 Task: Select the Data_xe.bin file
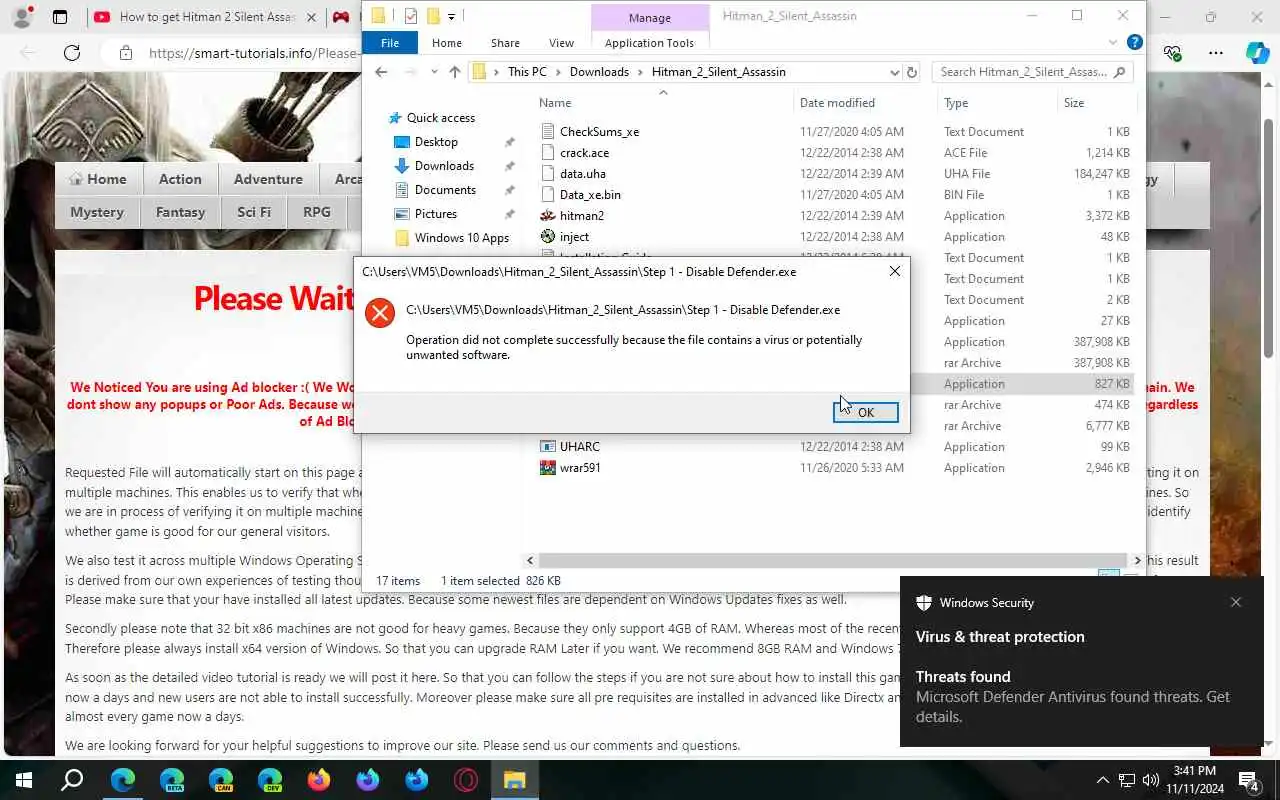click(590, 195)
